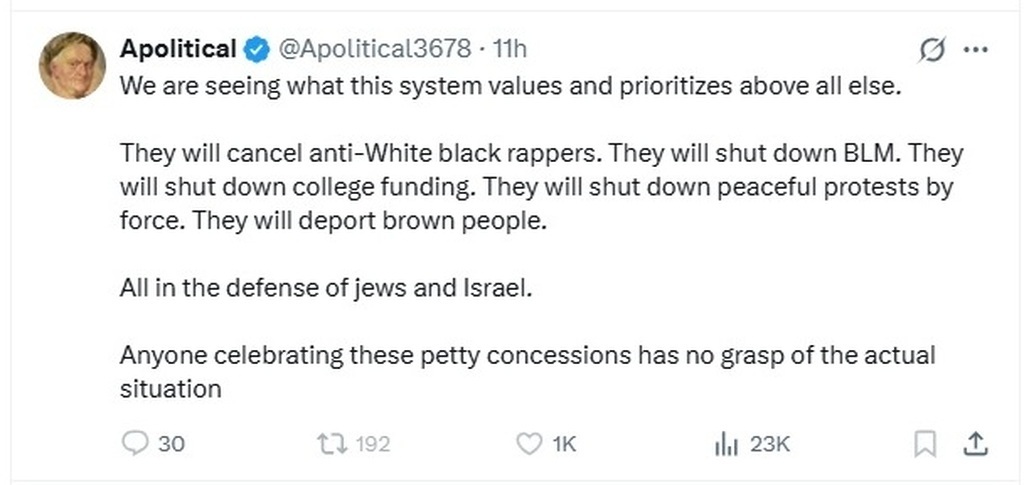Like the tweet with the heart icon
The image size is (1024, 485).
[x=527, y=443]
